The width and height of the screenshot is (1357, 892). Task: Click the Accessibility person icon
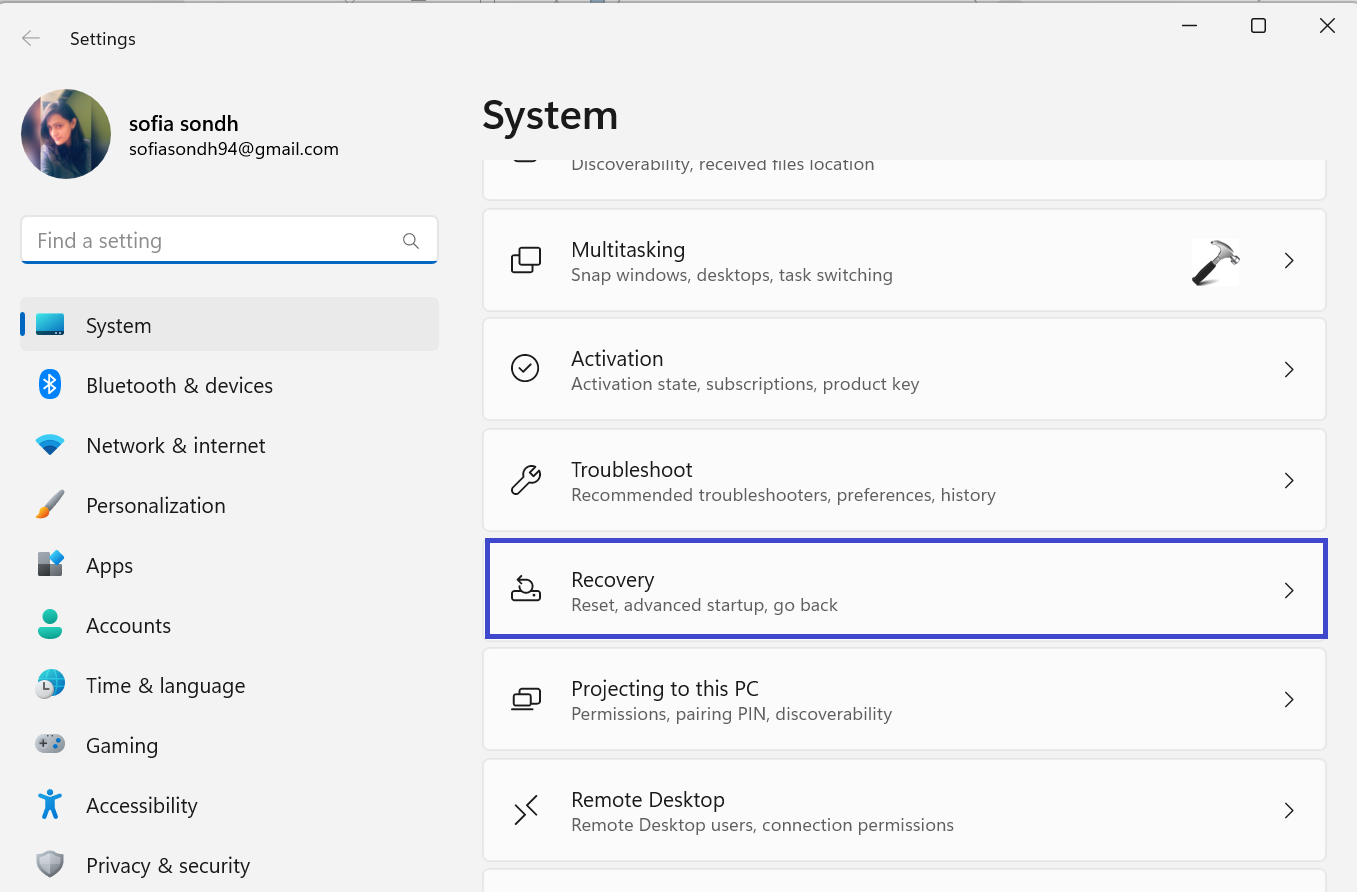pos(50,805)
